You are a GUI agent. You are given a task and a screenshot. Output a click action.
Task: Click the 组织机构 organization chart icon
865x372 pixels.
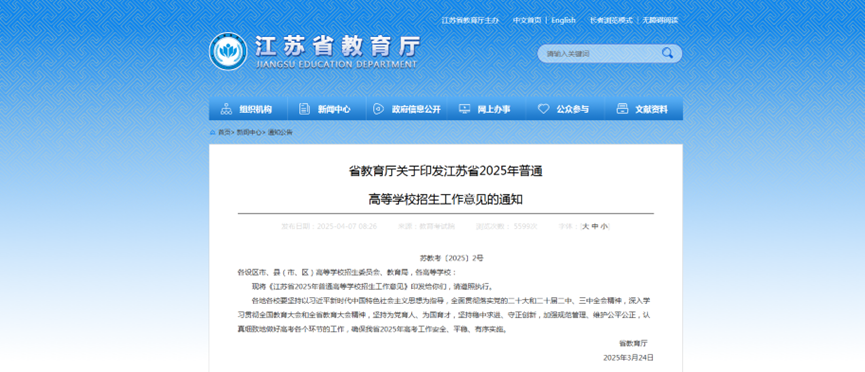point(226,109)
